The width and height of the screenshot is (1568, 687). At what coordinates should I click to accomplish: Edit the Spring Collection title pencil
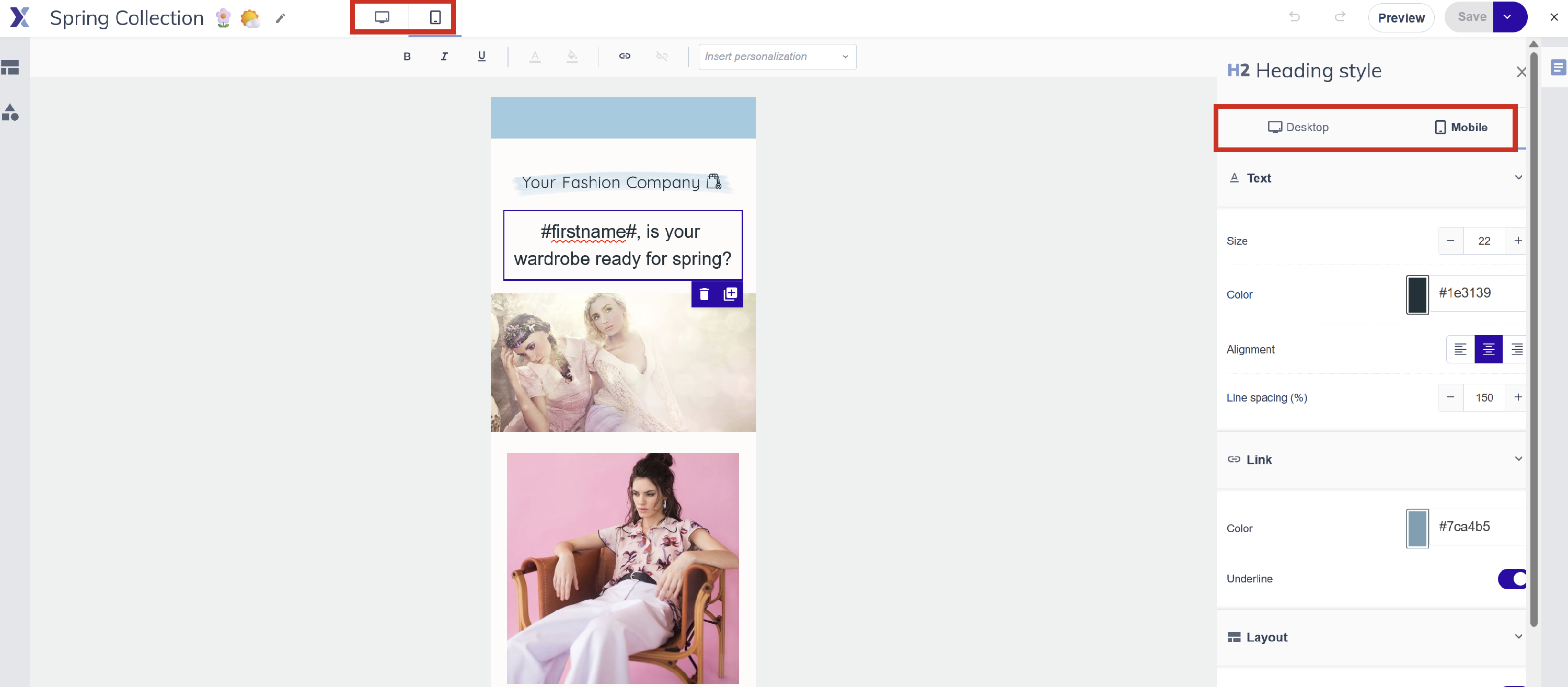click(x=280, y=18)
